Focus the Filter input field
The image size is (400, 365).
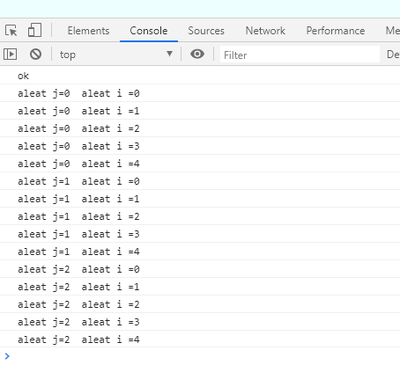[x=300, y=55]
